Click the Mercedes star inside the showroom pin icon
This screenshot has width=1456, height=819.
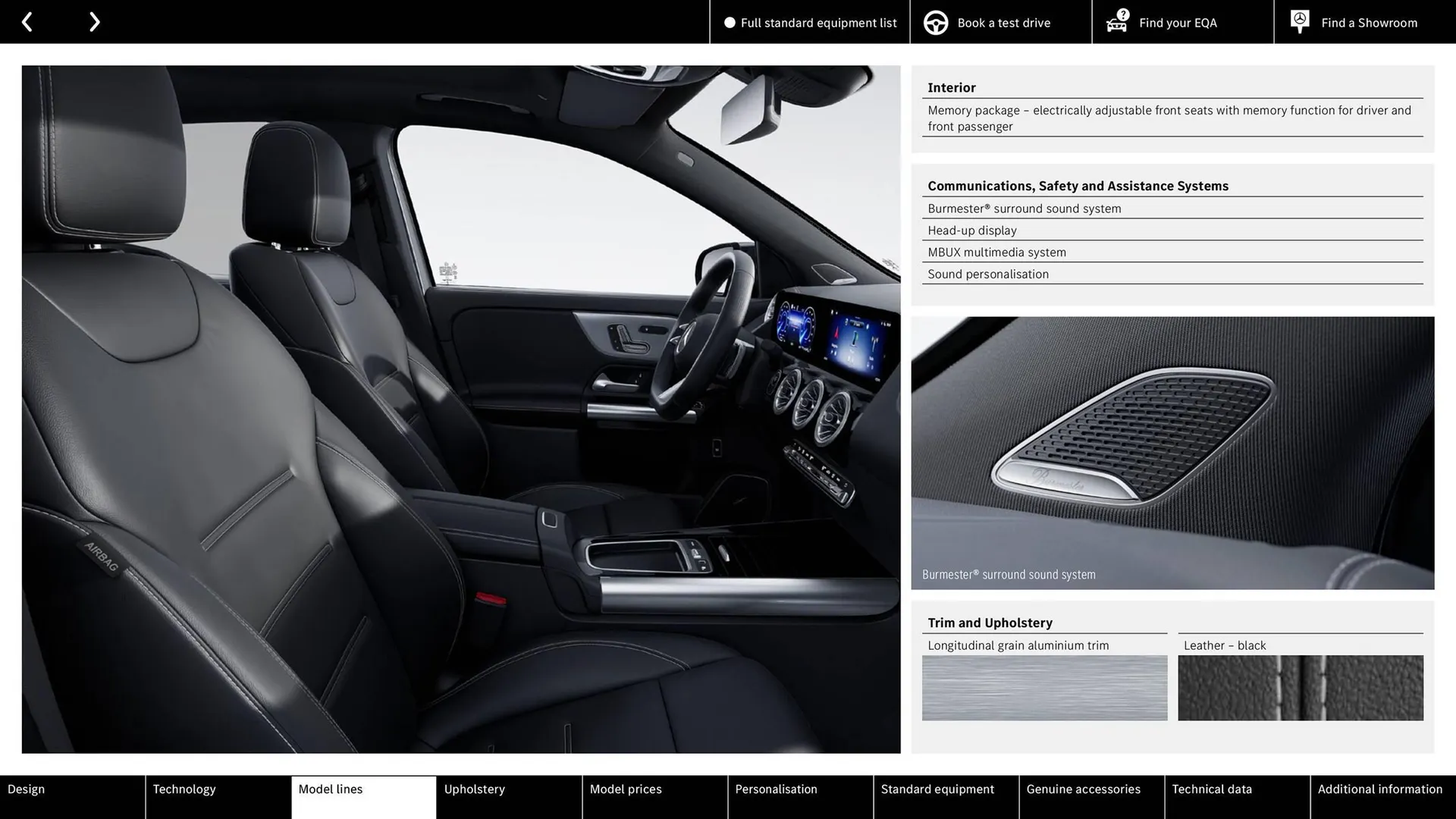pyautogui.click(x=1299, y=18)
